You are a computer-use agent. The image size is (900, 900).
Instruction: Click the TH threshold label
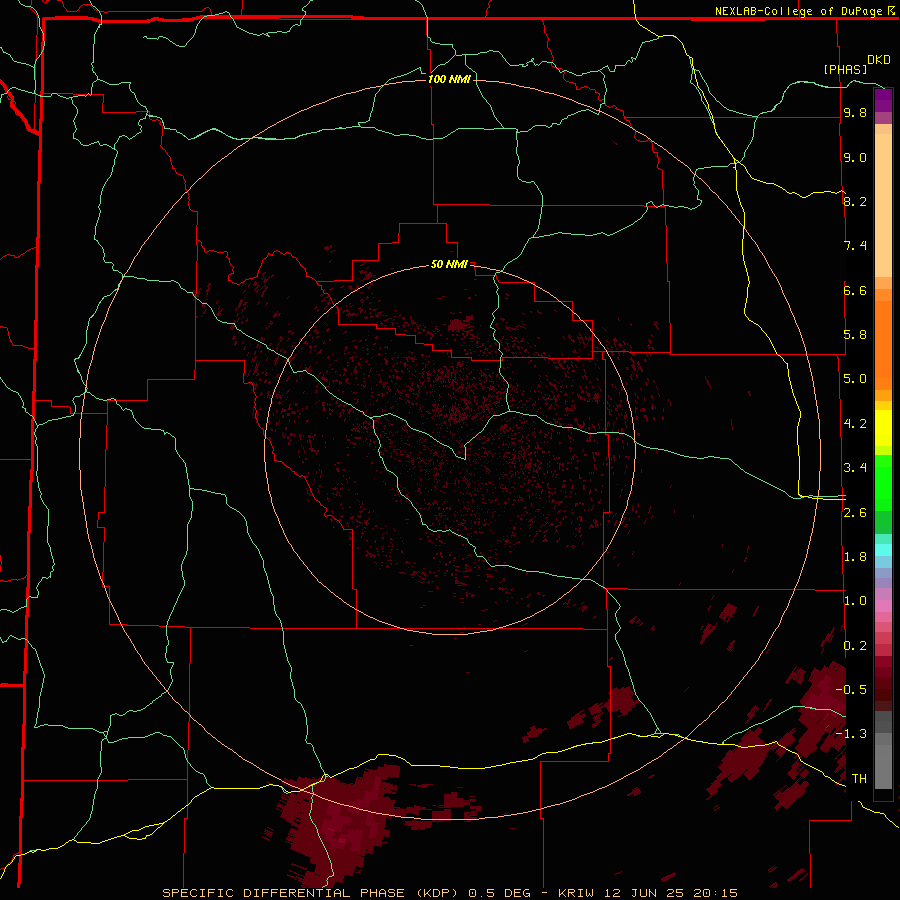click(859, 779)
